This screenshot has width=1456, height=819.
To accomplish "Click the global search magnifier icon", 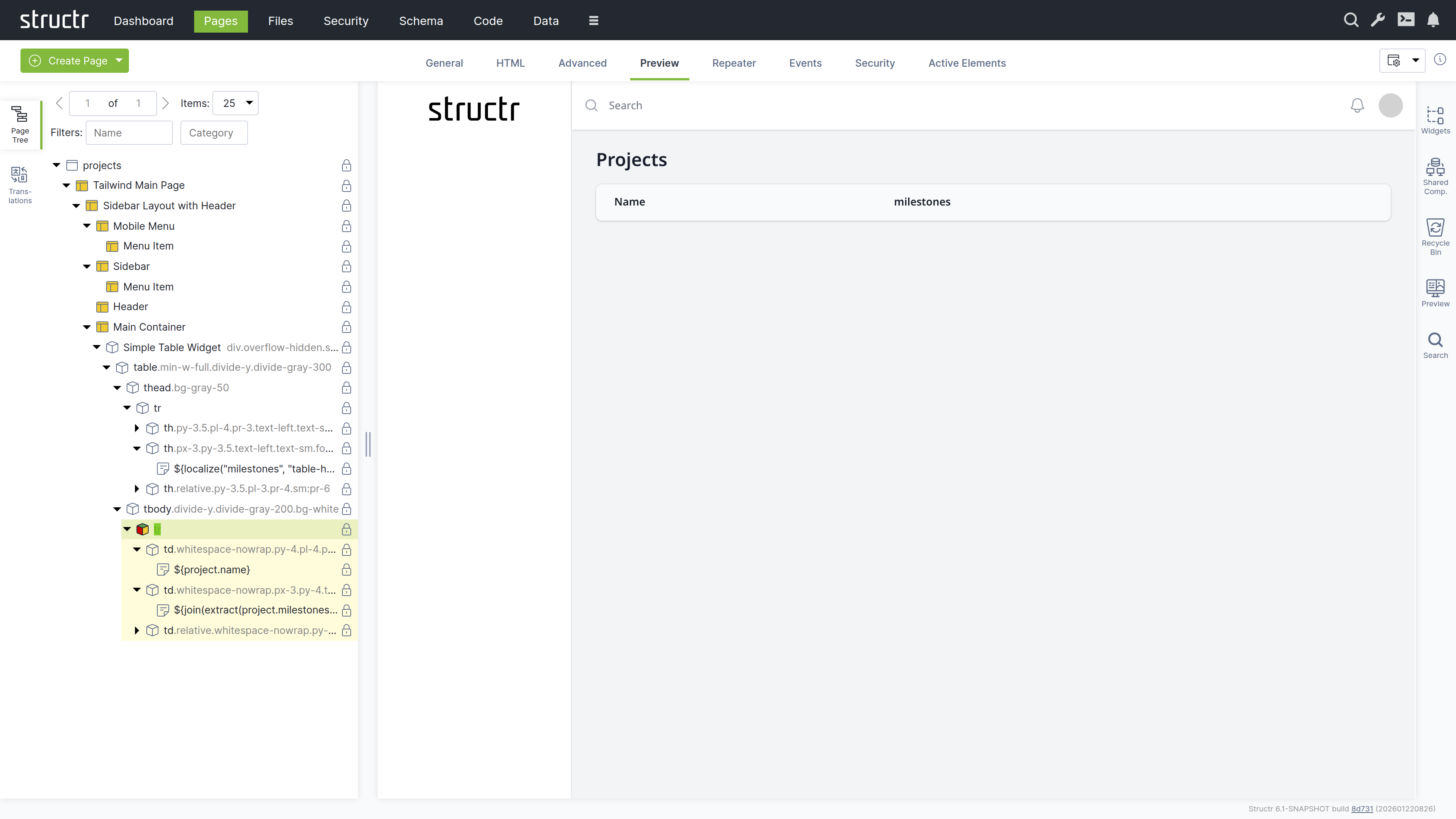I will pyautogui.click(x=1350, y=20).
